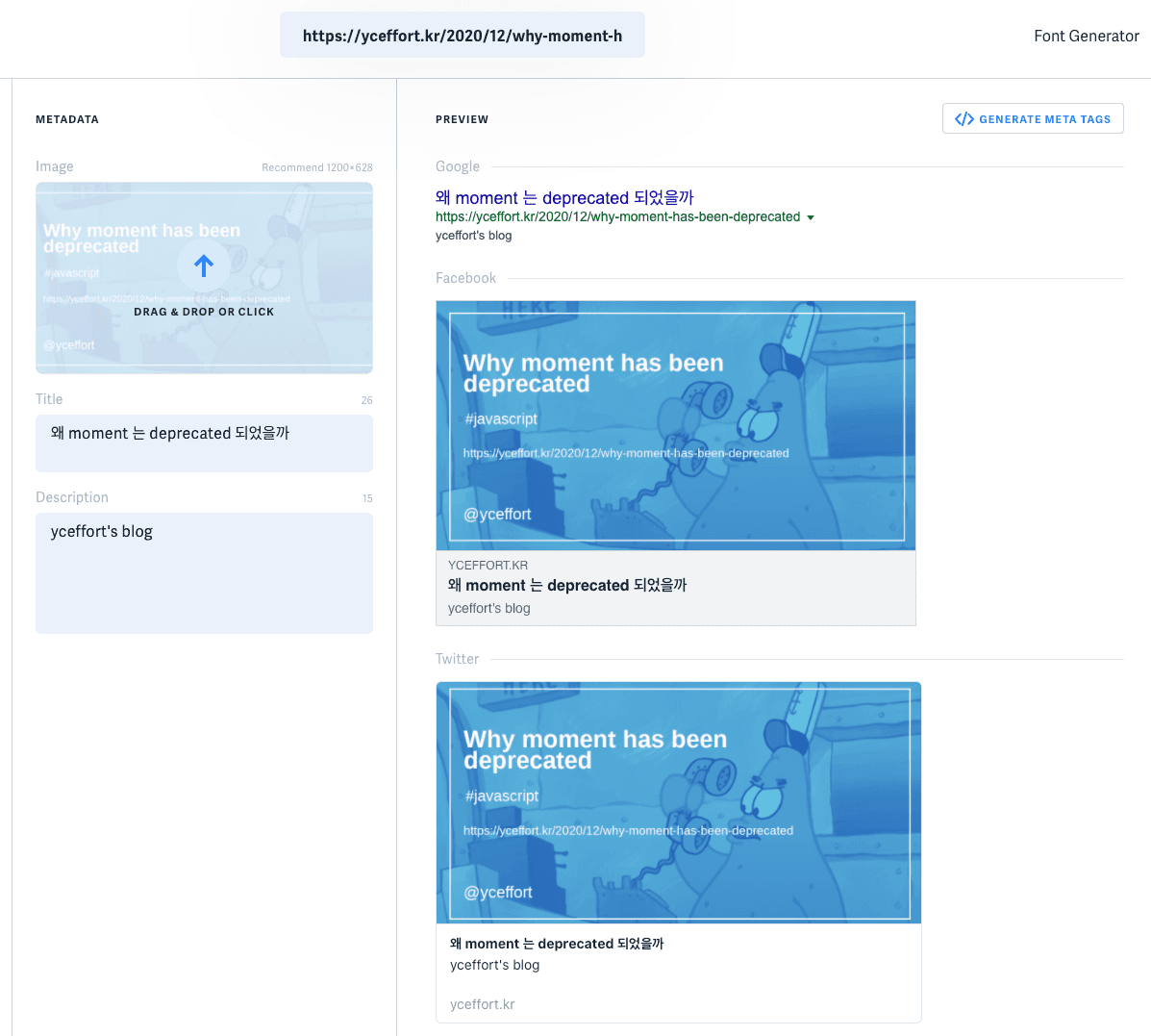This screenshot has height=1036, width=1151.
Task: Expand the Twitter preview section header
Action: pos(457,658)
